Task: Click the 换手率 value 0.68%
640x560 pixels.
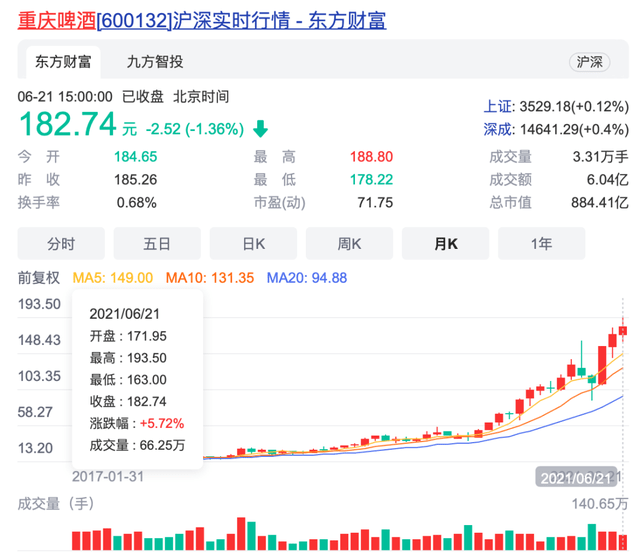Action: (x=137, y=202)
